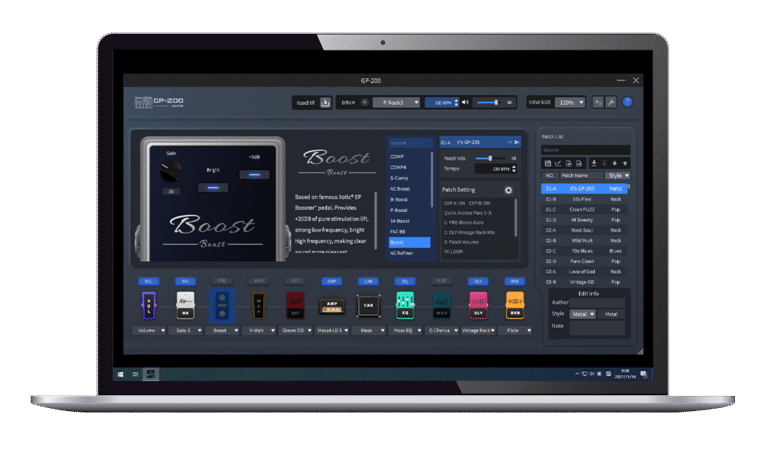Select the WAH pedal icon
This screenshot has height=465, width=768.
pyautogui.click(x=259, y=305)
